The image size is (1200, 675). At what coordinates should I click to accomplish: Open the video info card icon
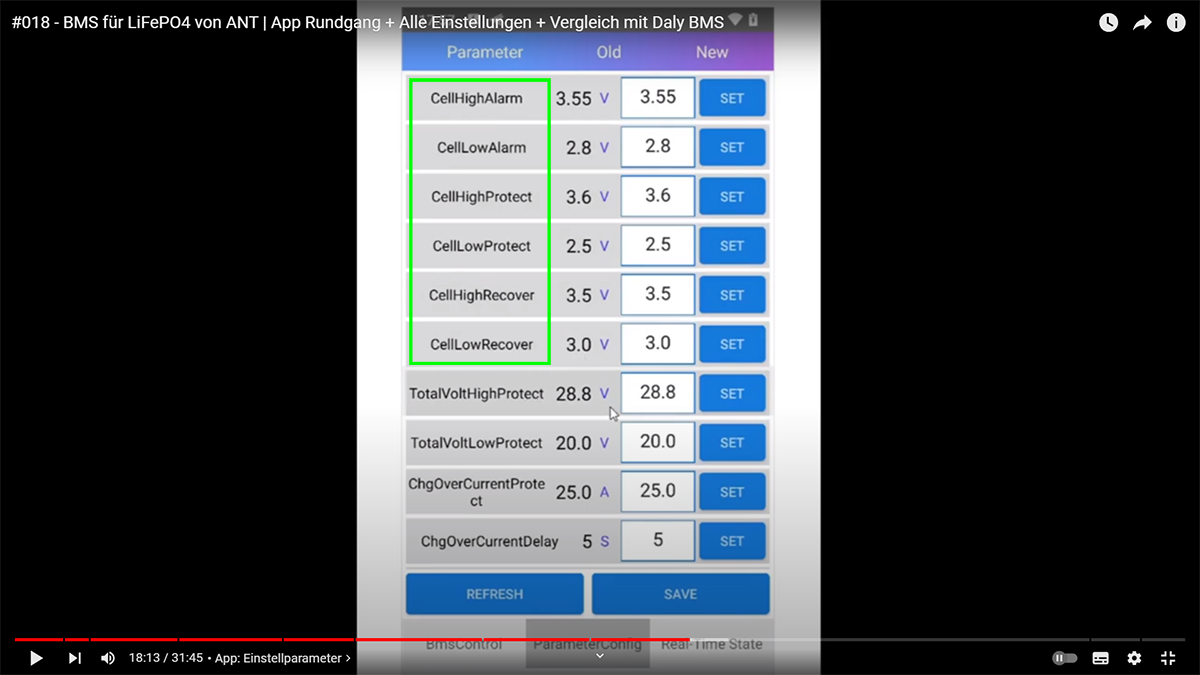1176,23
